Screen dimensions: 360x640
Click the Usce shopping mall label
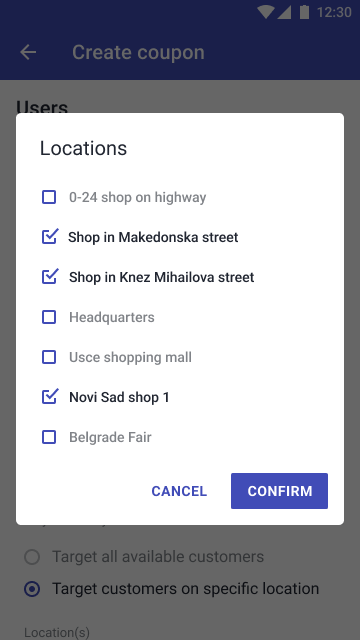pos(130,358)
